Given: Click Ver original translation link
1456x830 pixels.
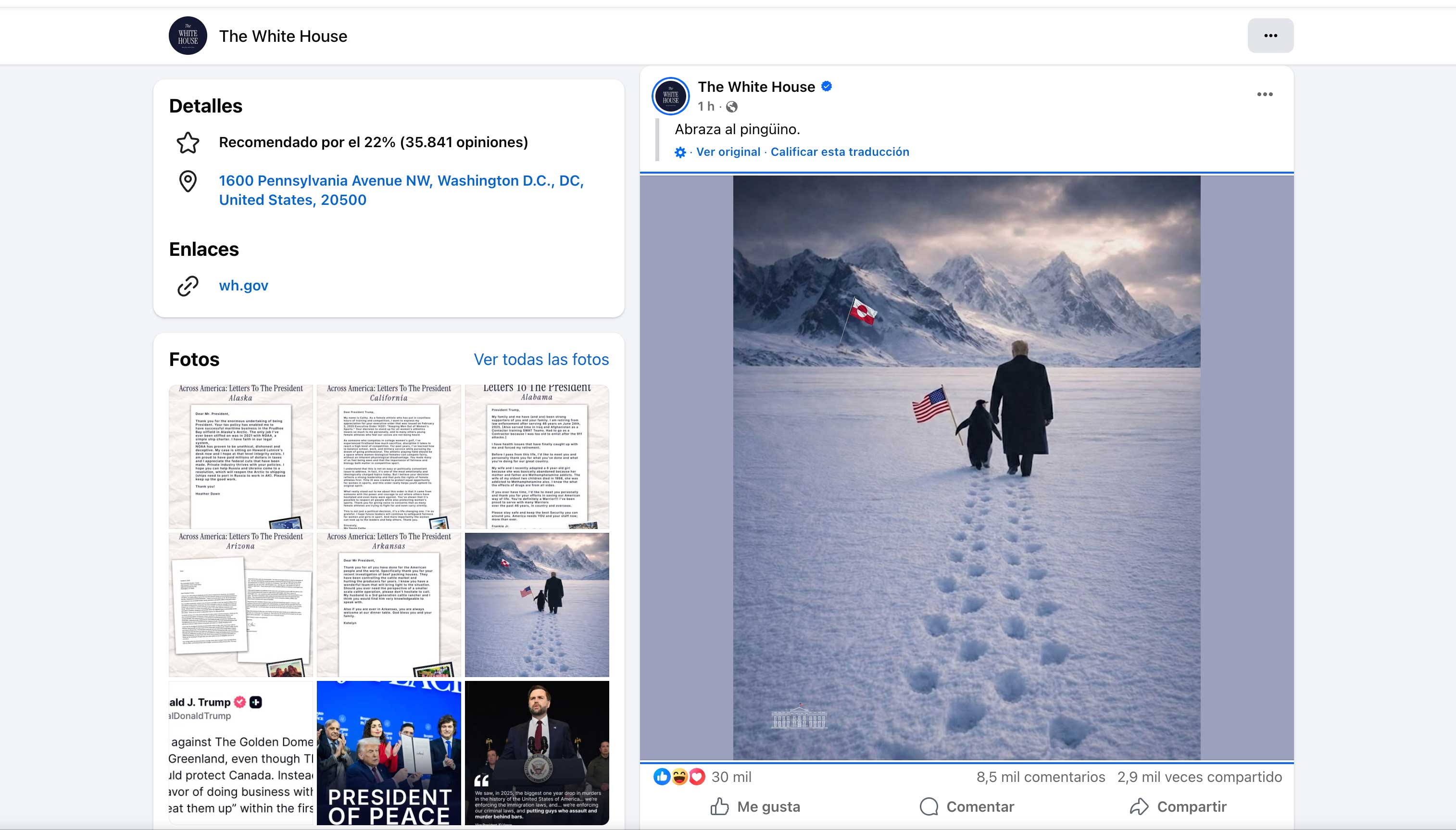Looking at the screenshot, I should click(x=728, y=152).
